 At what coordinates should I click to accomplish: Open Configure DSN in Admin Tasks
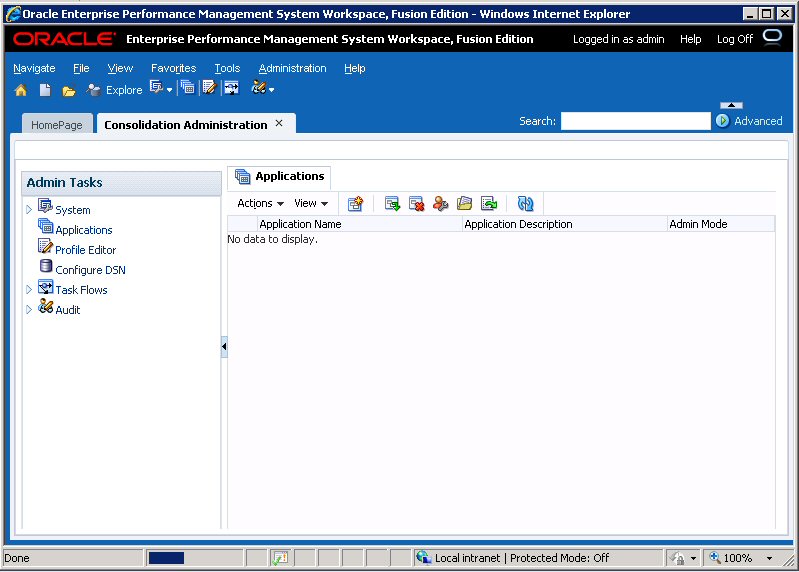(90, 270)
